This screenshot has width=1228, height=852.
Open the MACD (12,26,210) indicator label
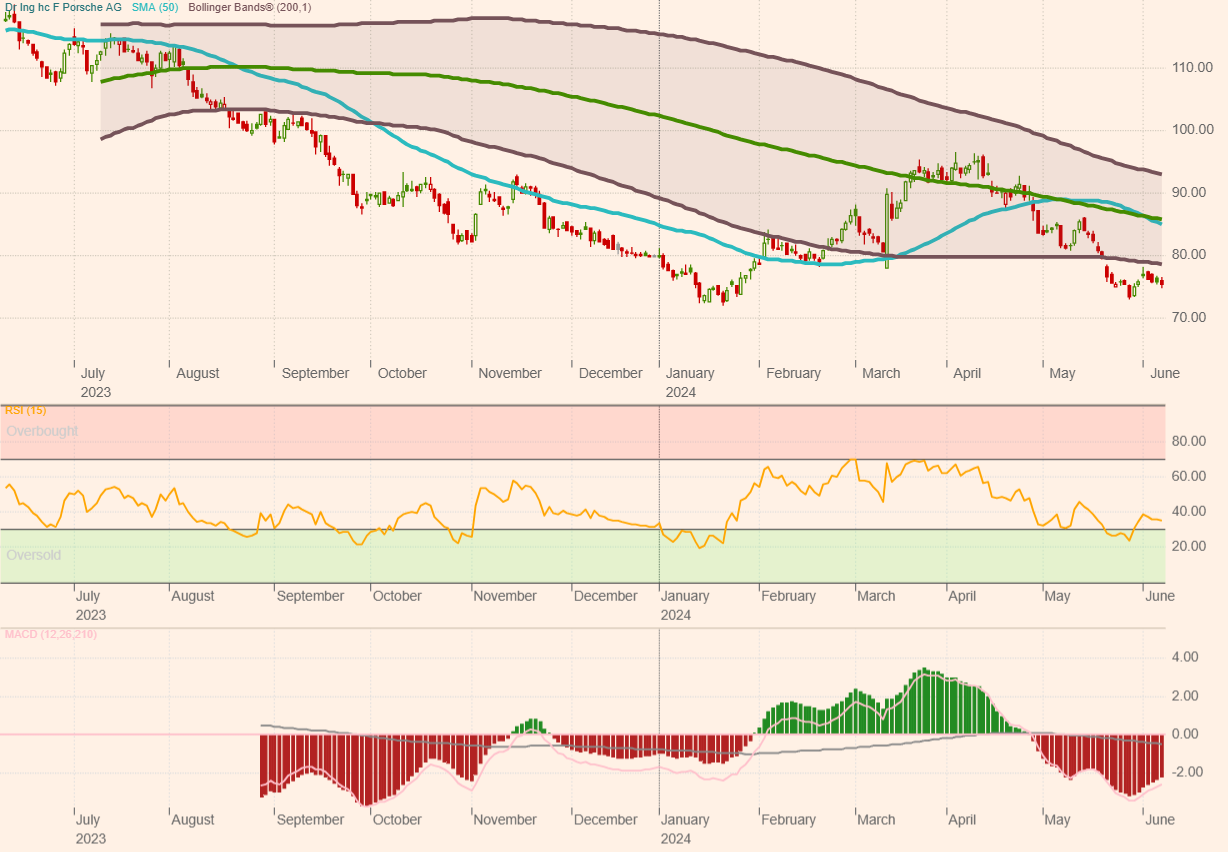50,634
